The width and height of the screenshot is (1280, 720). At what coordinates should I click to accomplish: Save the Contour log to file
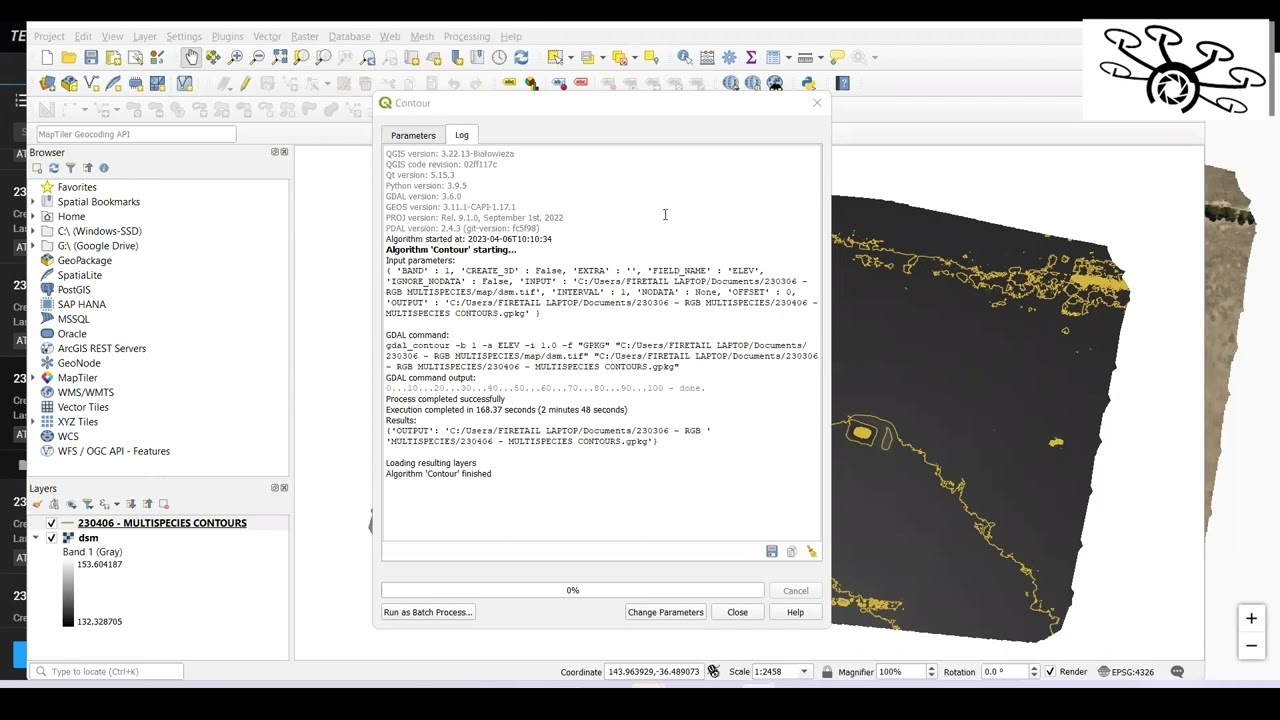tap(772, 552)
